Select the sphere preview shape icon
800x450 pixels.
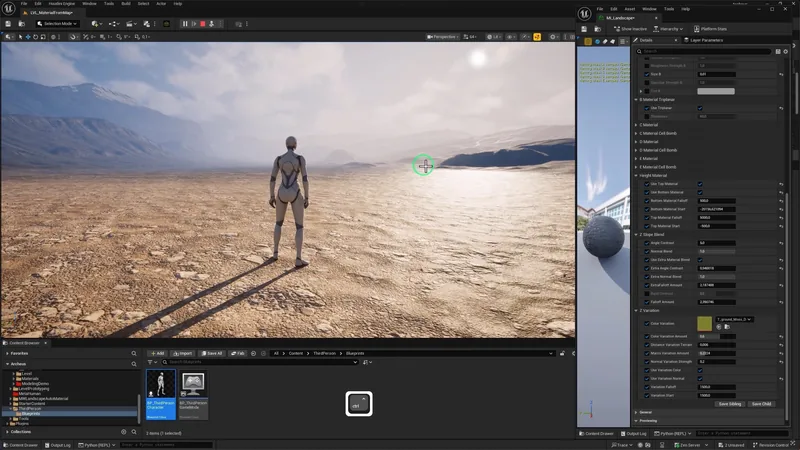597,41
